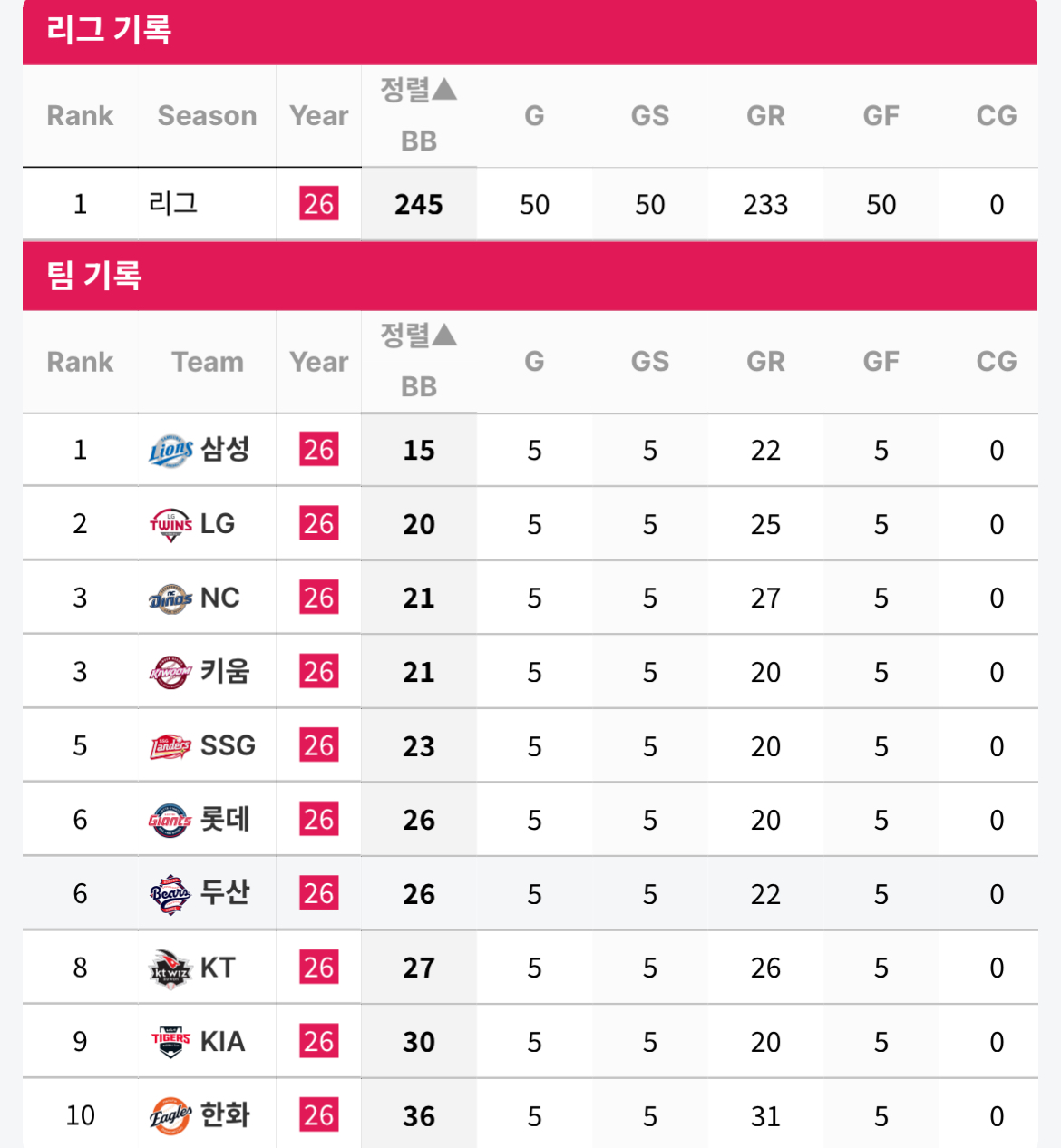
Task: Click the Samsung Lions team logo
Action: 171,450
